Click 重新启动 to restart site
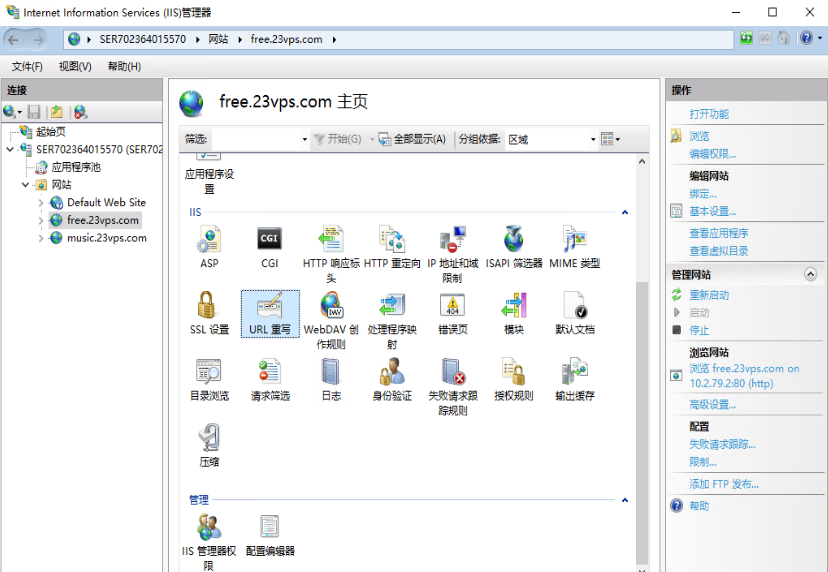The width and height of the screenshot is (828, 572). pyautogui.click(x=709, y=295)
